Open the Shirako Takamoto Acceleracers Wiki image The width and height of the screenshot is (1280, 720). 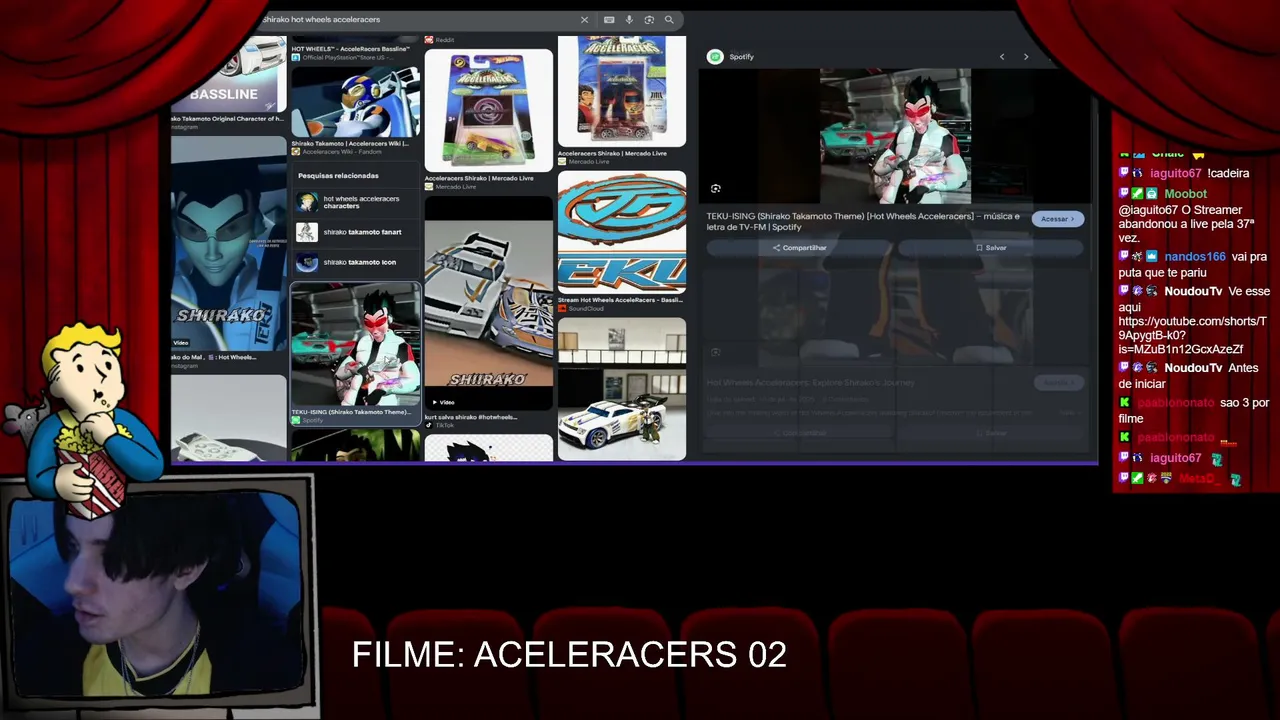pyautogui.click(x=355, y=101)
